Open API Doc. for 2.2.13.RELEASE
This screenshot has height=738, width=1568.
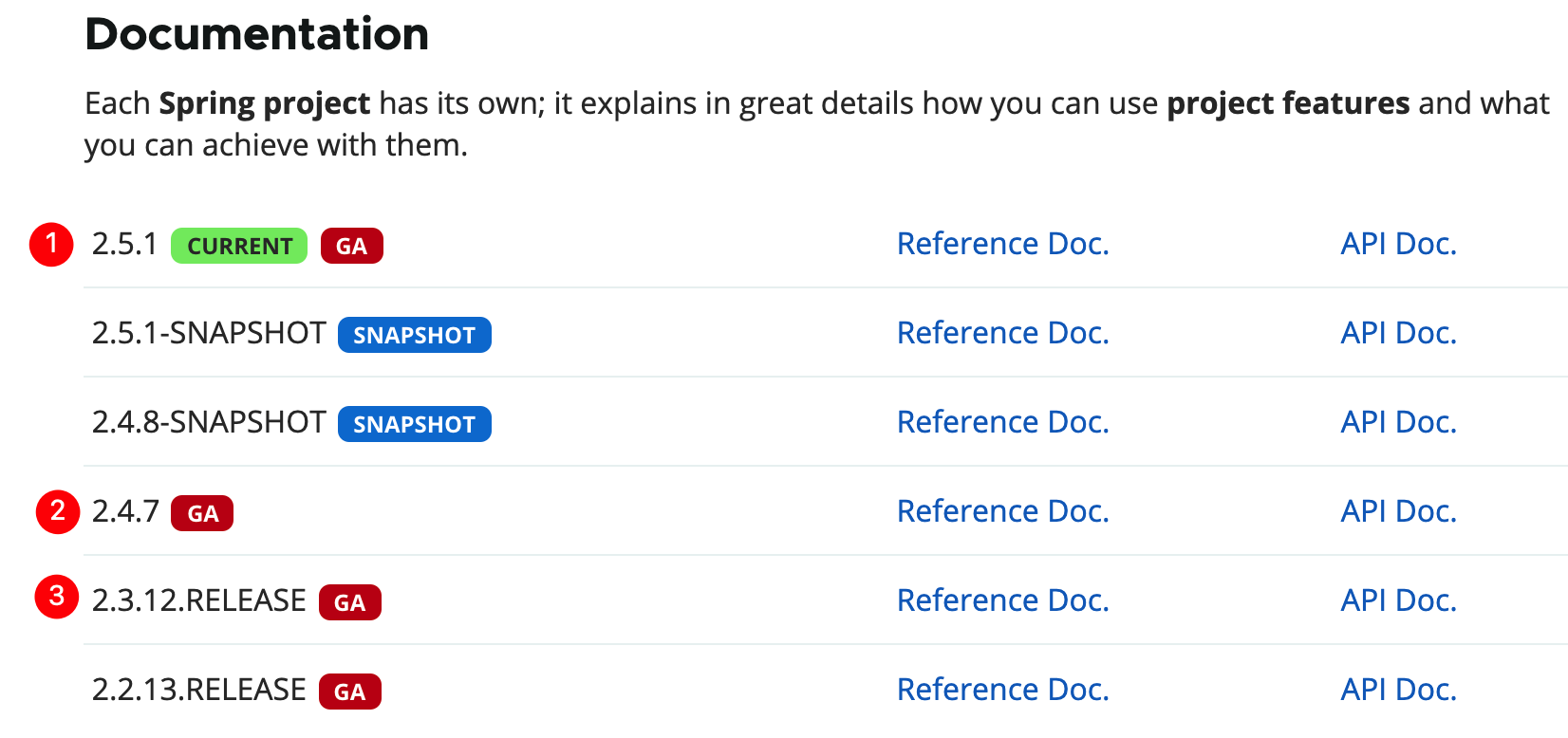[1398, 690]
